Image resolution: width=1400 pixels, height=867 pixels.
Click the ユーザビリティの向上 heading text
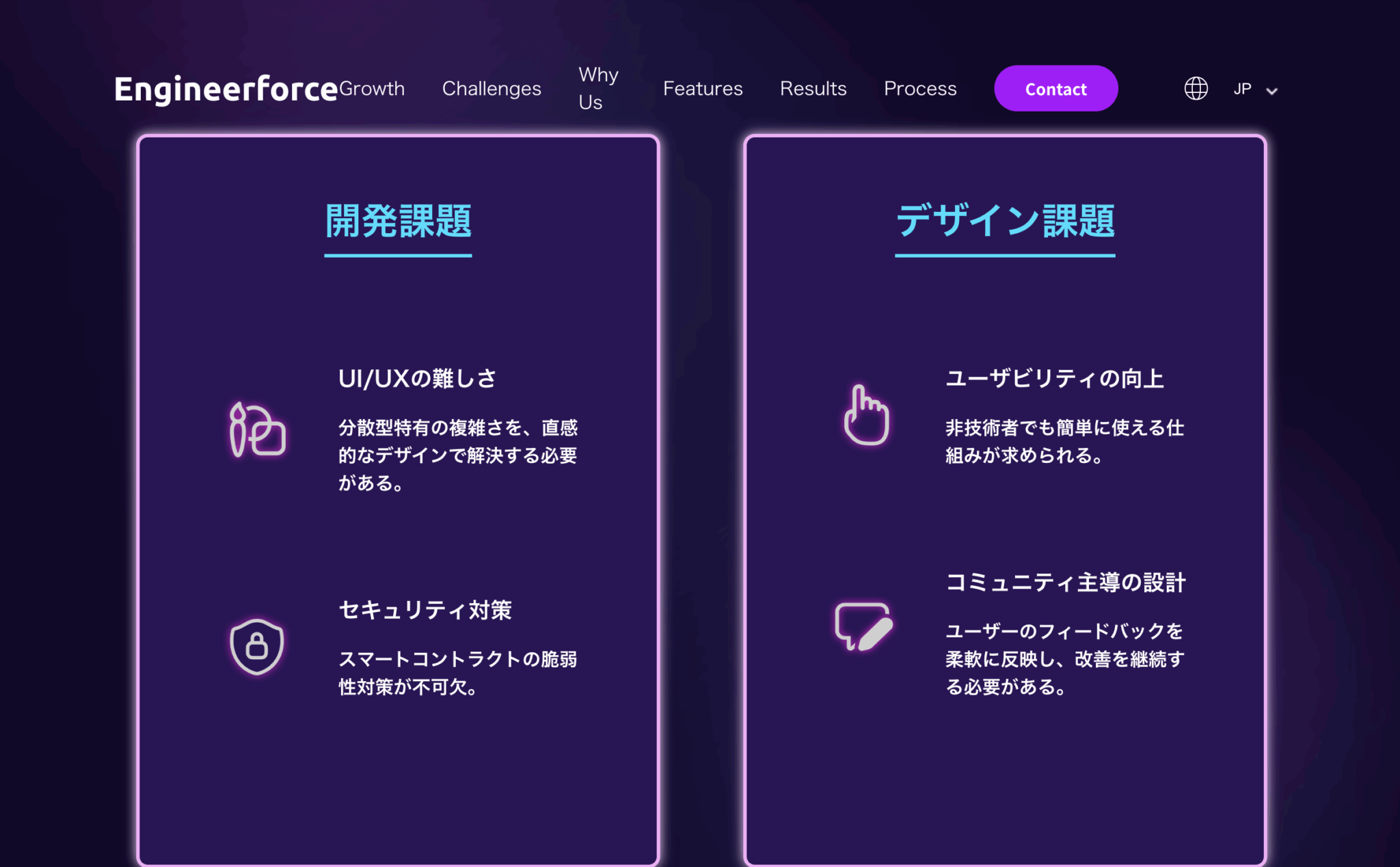pos(1055,379)
